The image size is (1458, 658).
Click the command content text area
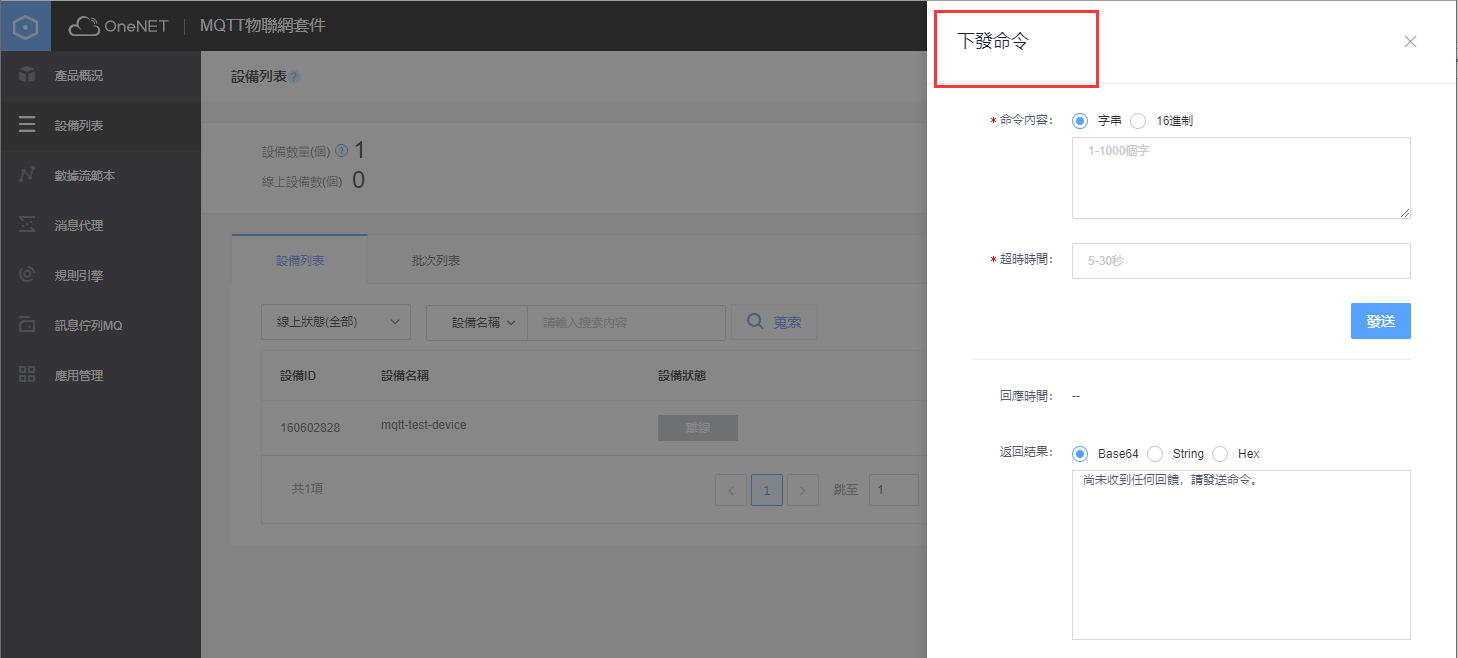click(x=1241, y=178)
